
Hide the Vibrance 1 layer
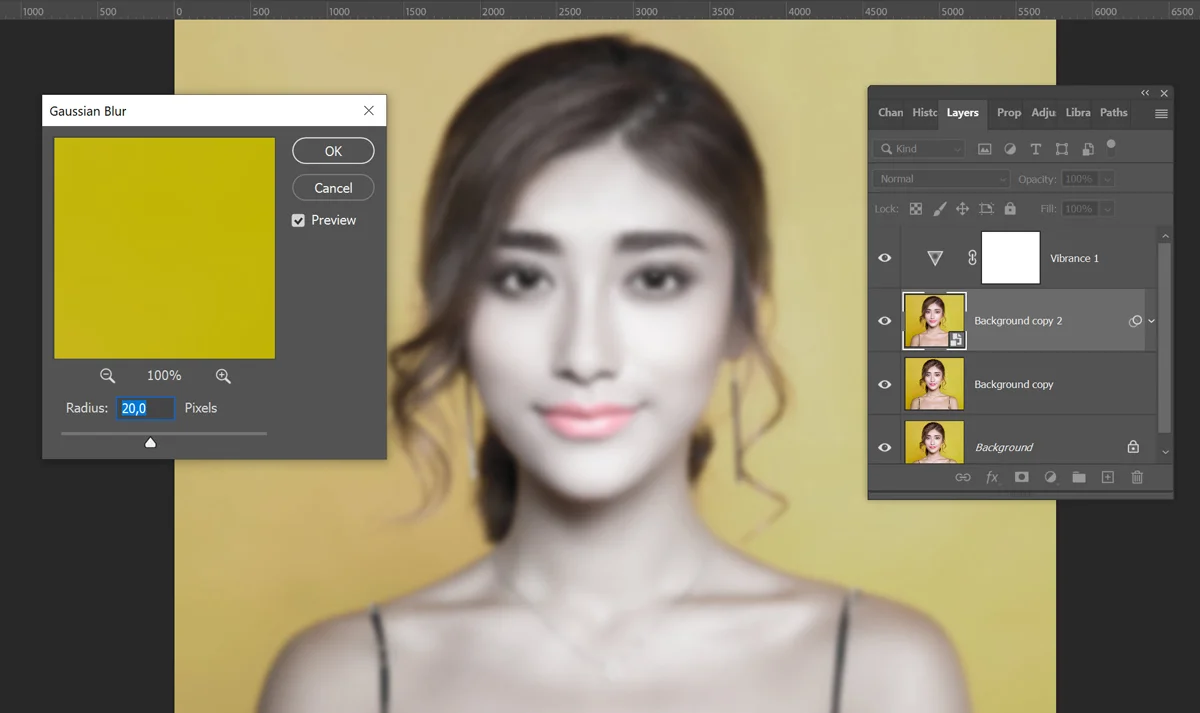(884, 258)
